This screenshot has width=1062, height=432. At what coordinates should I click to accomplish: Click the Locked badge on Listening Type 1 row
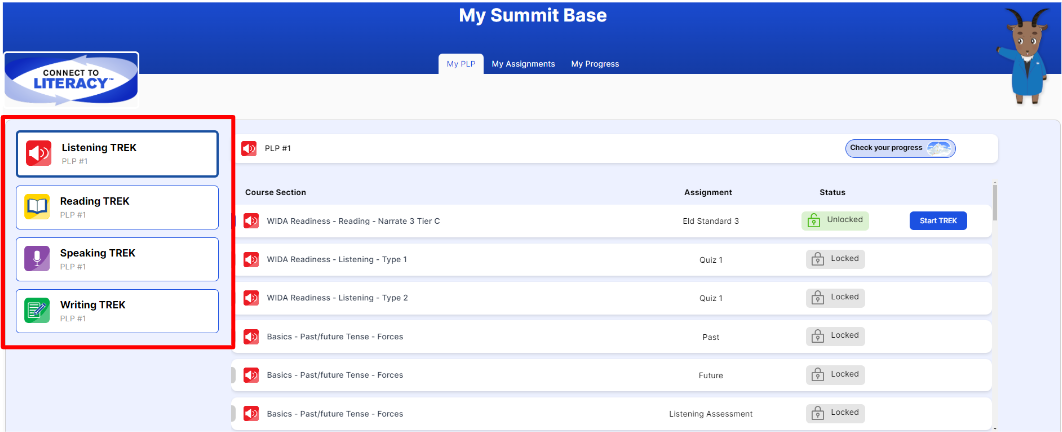click(x=835, y=259)
